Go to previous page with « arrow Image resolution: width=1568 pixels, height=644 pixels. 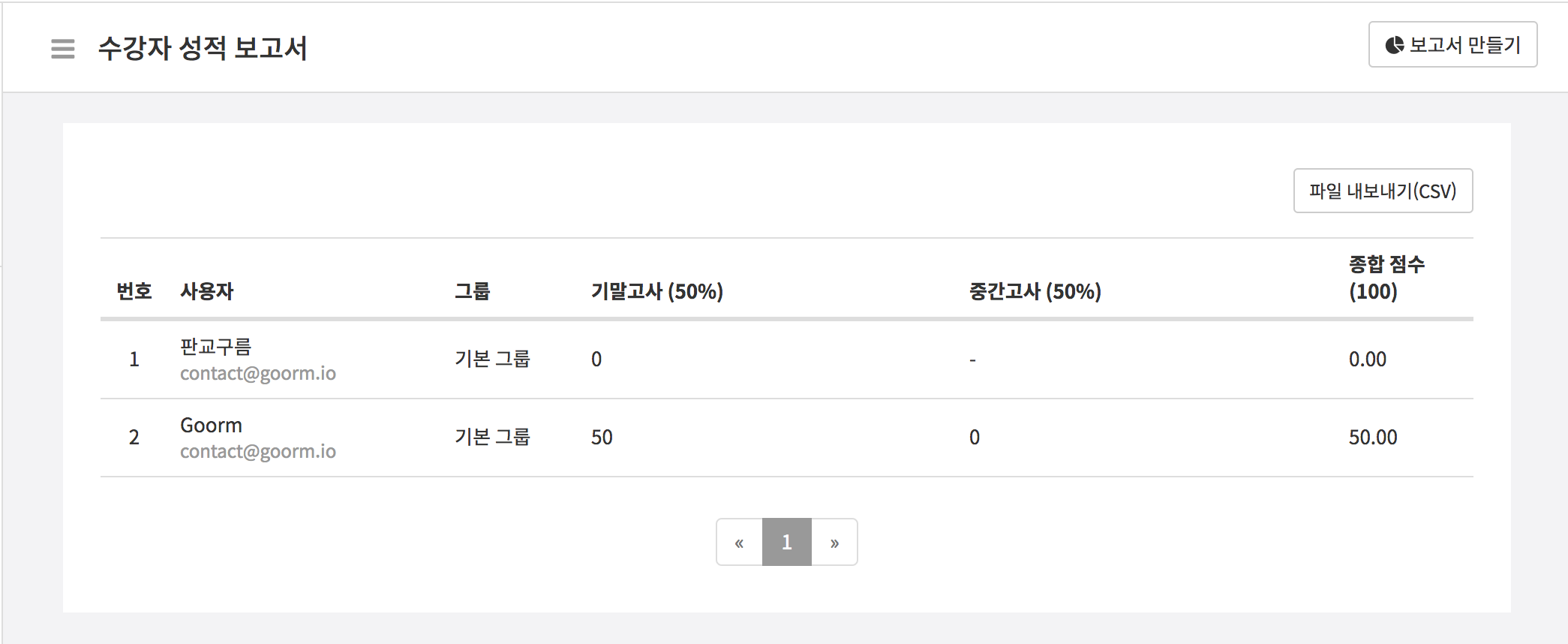click(x=740, y=542)
